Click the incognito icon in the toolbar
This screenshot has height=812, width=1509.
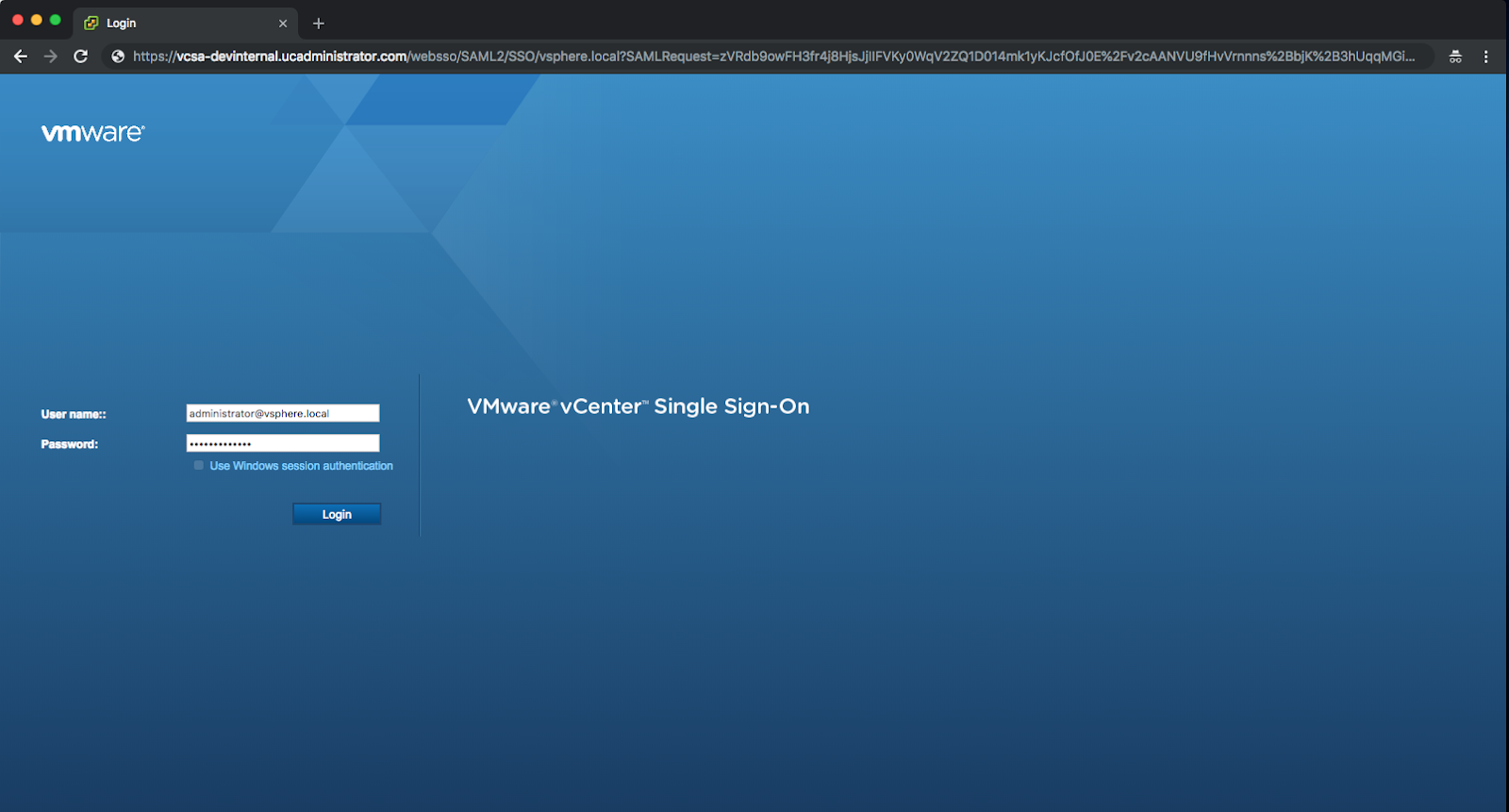point(1455,57)
